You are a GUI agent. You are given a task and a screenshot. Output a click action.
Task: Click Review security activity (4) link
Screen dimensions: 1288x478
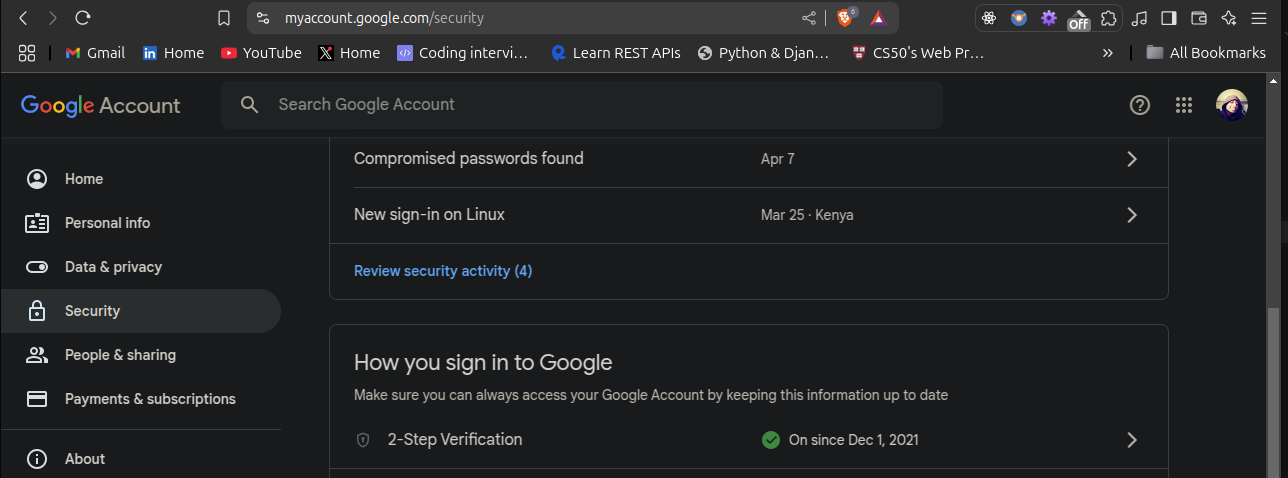point(443,271)
